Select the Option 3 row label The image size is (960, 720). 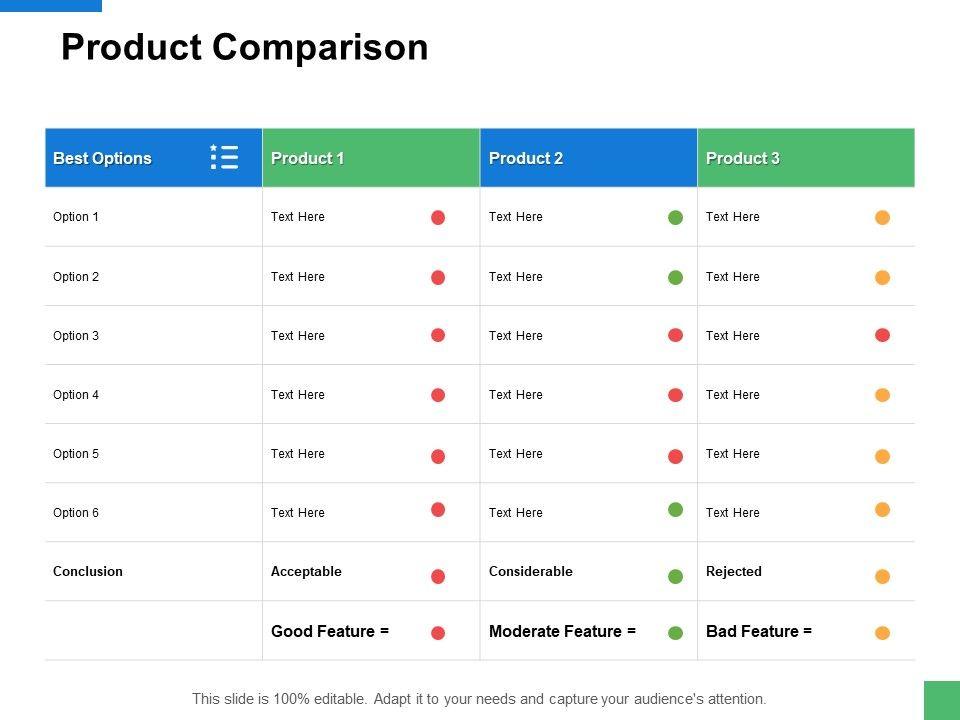pyautogui.click(x=76, y=336)
